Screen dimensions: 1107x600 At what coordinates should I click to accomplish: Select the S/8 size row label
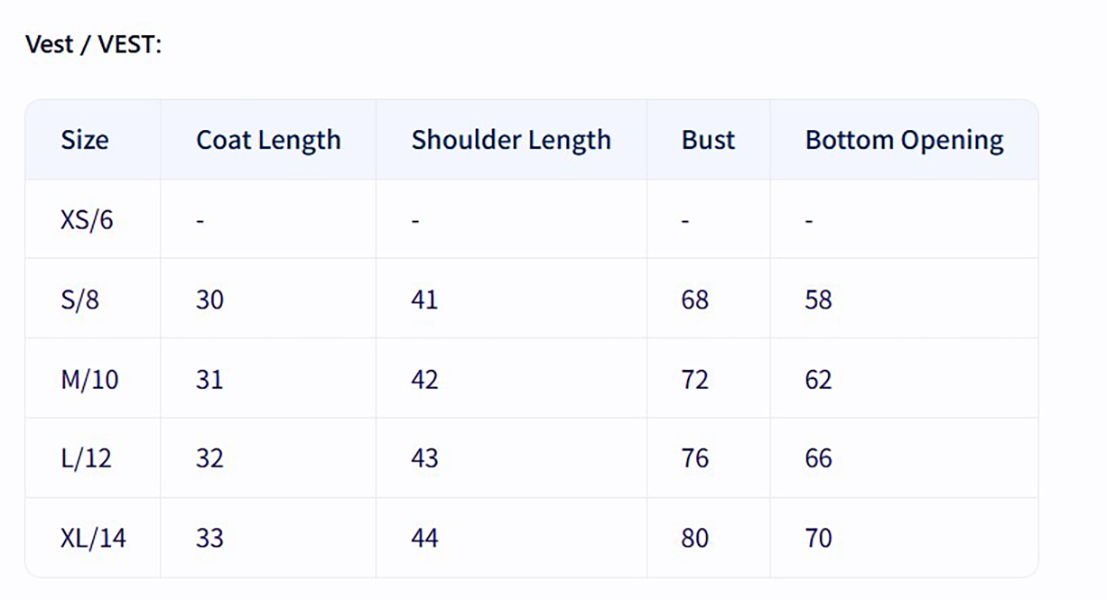pos(80,299)
